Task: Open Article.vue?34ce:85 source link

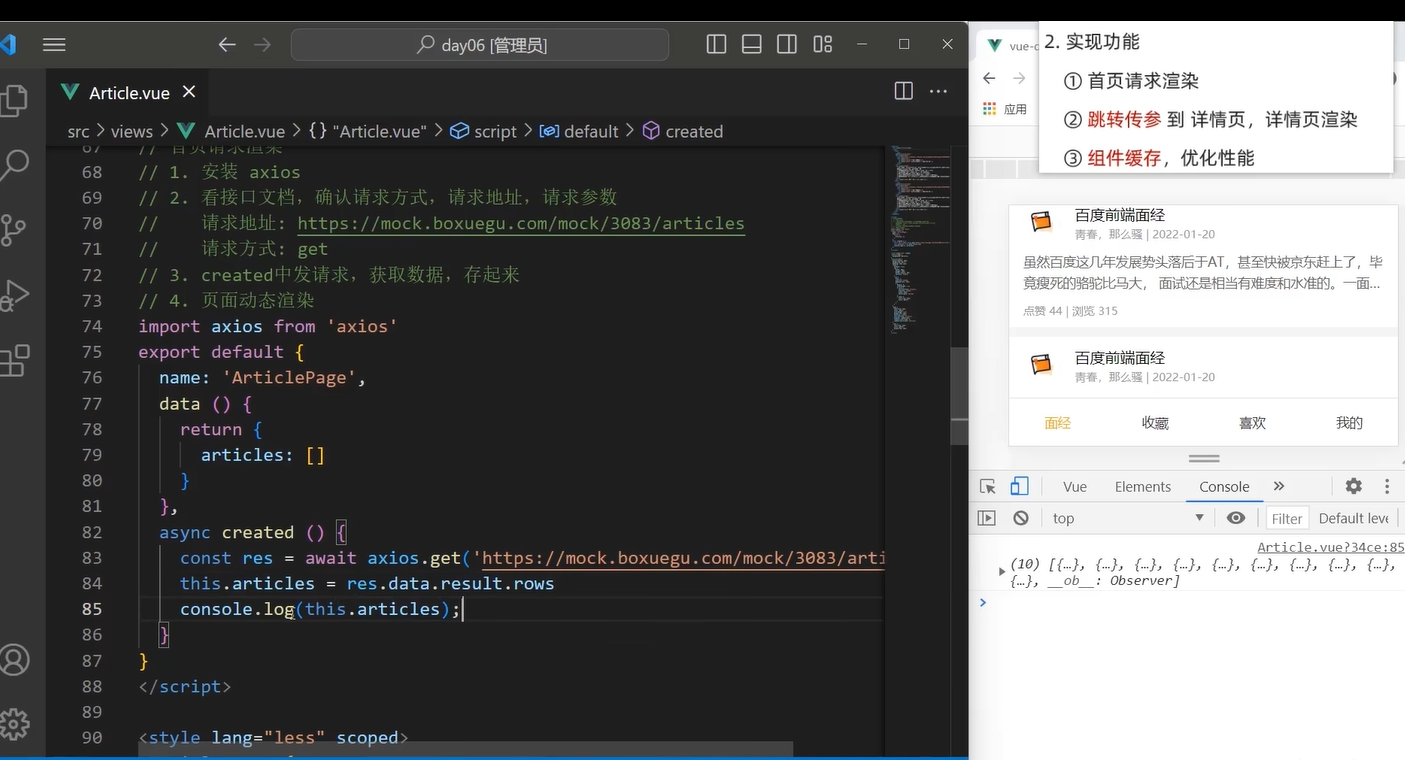Action: [x=1330, y=547]
